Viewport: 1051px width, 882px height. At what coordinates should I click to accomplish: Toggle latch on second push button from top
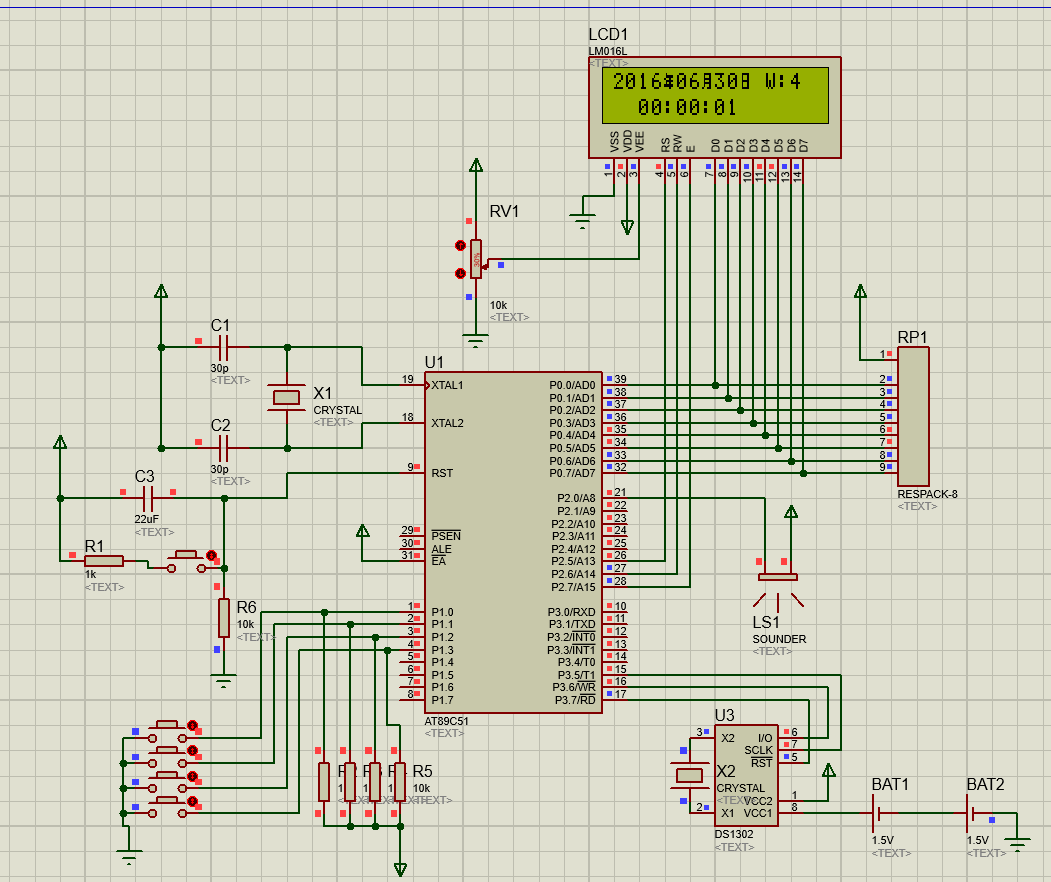(192, 751)
